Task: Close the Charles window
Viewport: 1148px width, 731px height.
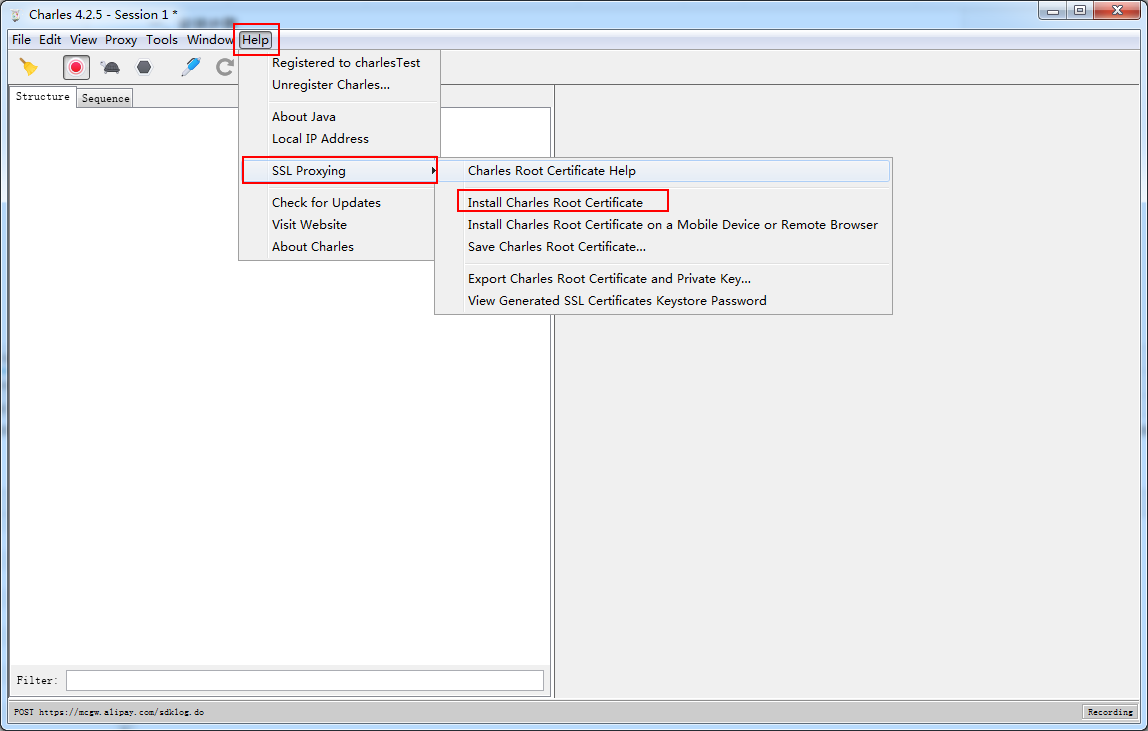Action: (1118, 11)
